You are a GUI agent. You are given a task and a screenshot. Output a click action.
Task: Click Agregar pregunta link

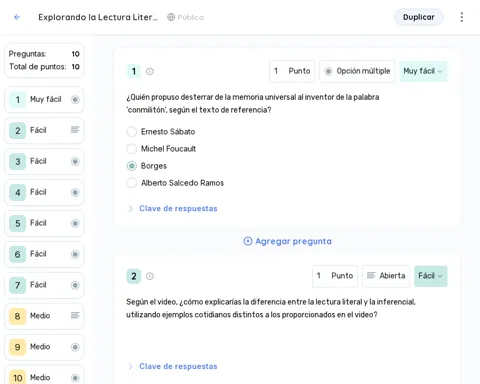tap(288, 241)
